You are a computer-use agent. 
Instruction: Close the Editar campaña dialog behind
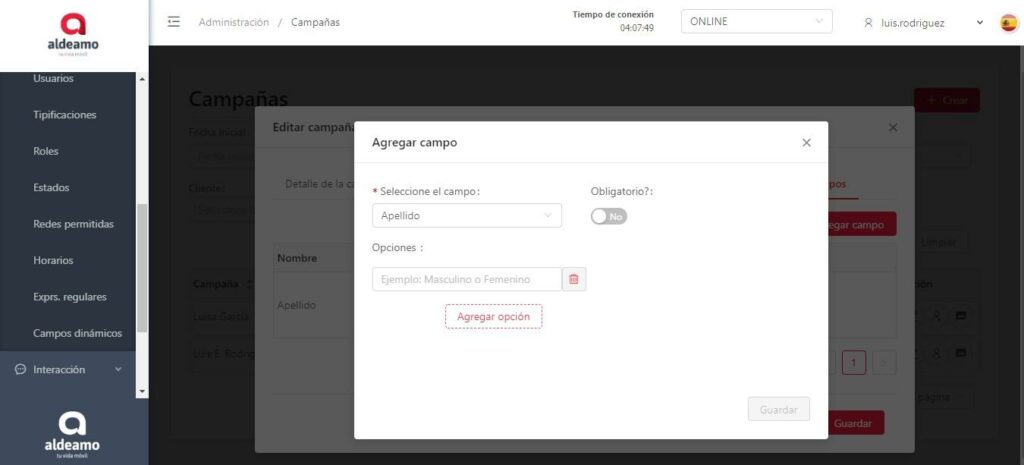click(893, 128)
